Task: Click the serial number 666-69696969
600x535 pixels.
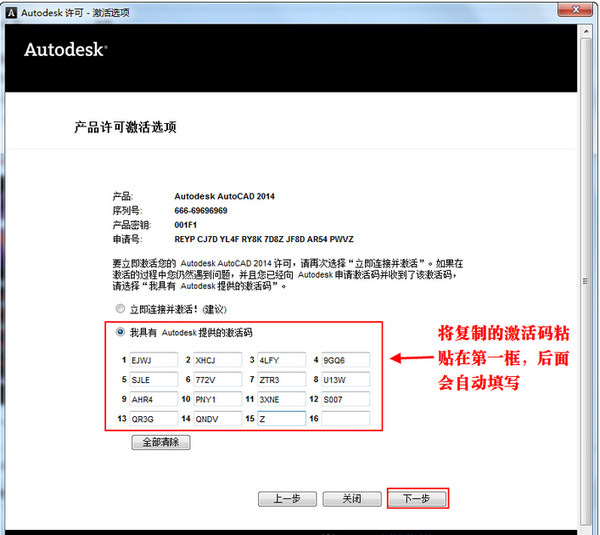Action: [x=201, y=210]
